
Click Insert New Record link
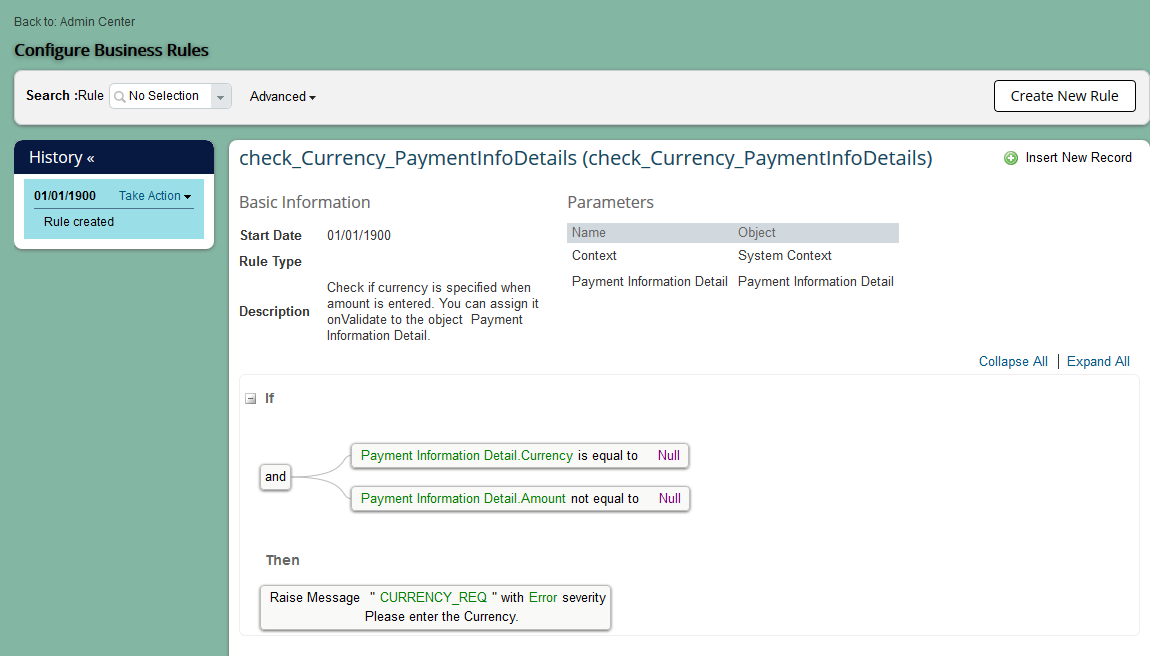1078,158
